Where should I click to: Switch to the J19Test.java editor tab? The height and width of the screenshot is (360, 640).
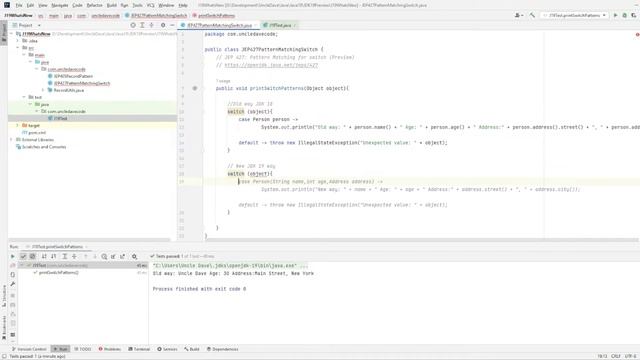[280, 25]
